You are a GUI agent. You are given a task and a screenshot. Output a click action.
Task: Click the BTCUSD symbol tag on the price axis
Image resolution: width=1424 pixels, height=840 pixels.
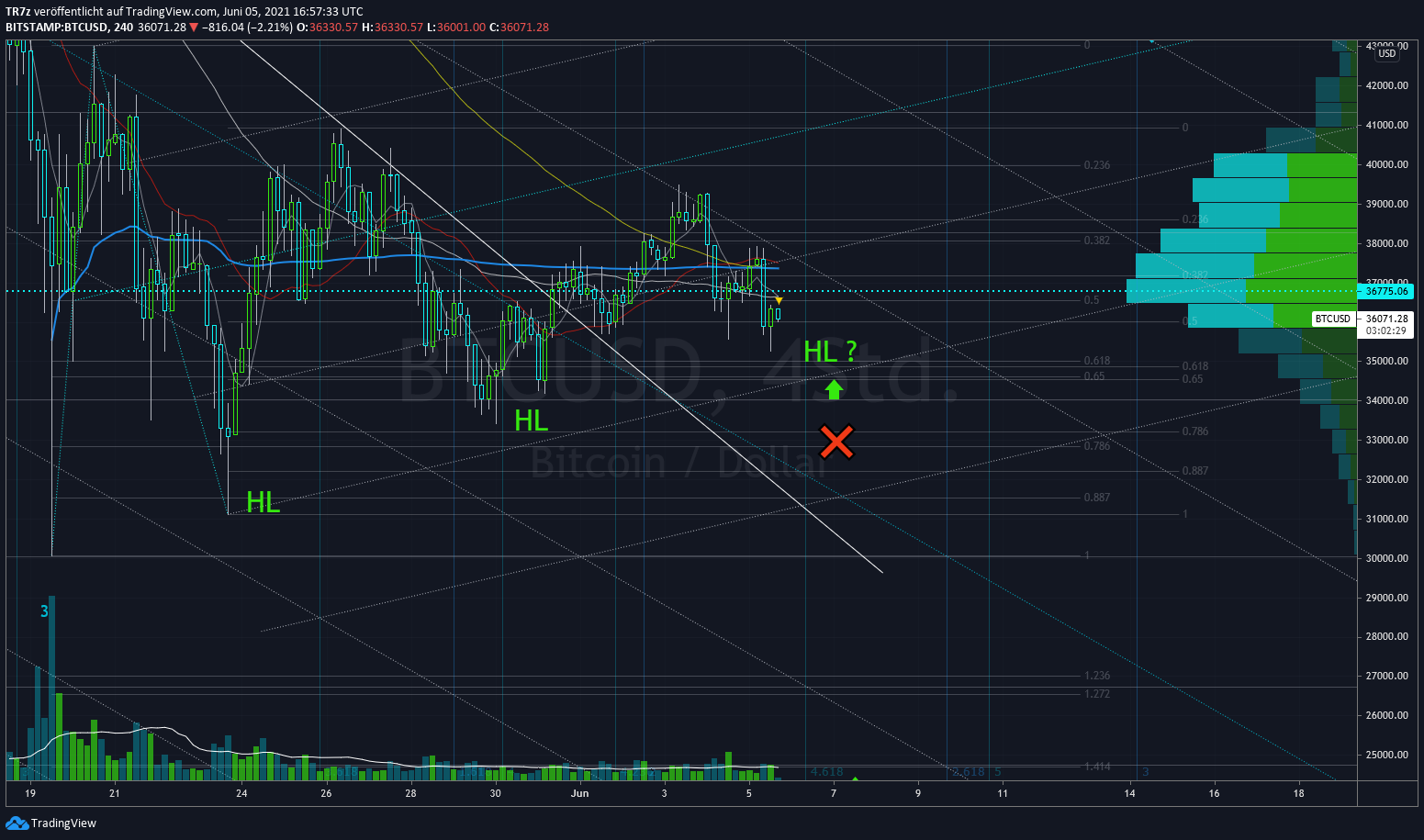[x=1332, y=319]
